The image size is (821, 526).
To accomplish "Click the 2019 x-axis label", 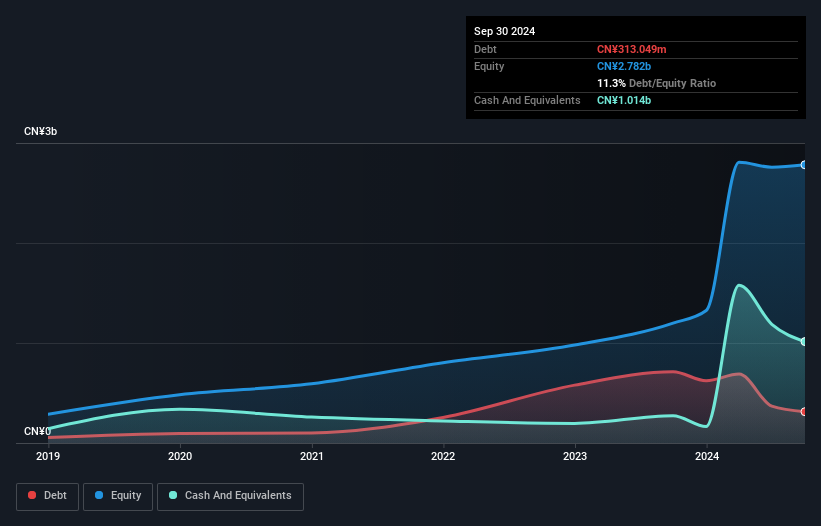I will (48, 456).
